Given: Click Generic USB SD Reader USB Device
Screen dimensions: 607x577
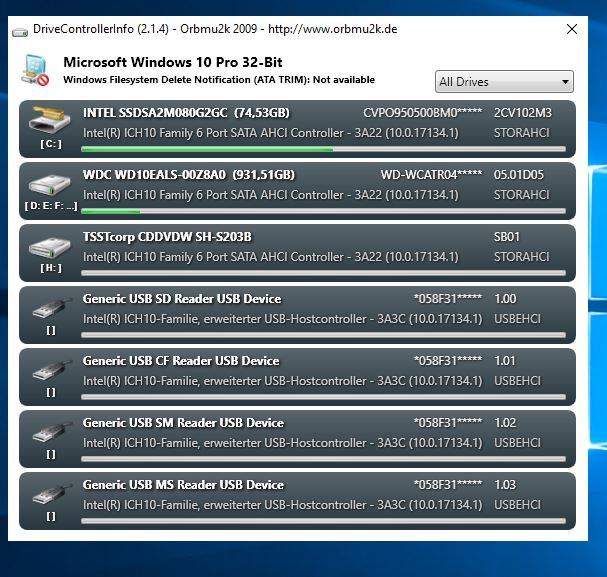Looking at the screenshot, I should click(182, 299).
